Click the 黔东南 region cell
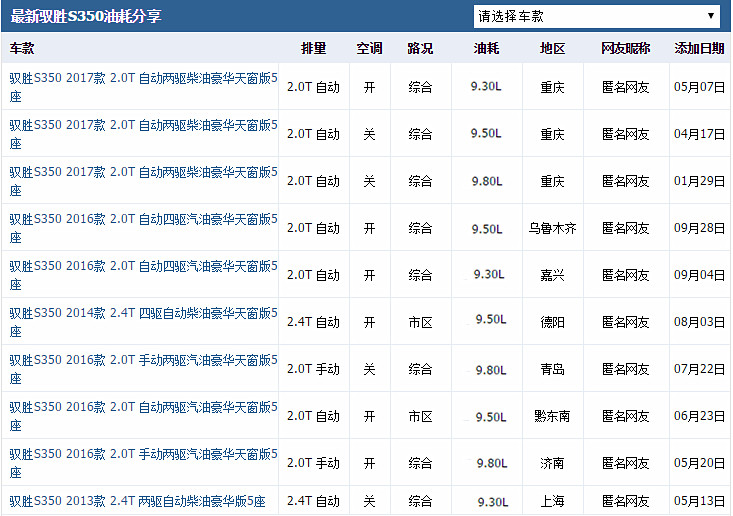 [552, 416]
